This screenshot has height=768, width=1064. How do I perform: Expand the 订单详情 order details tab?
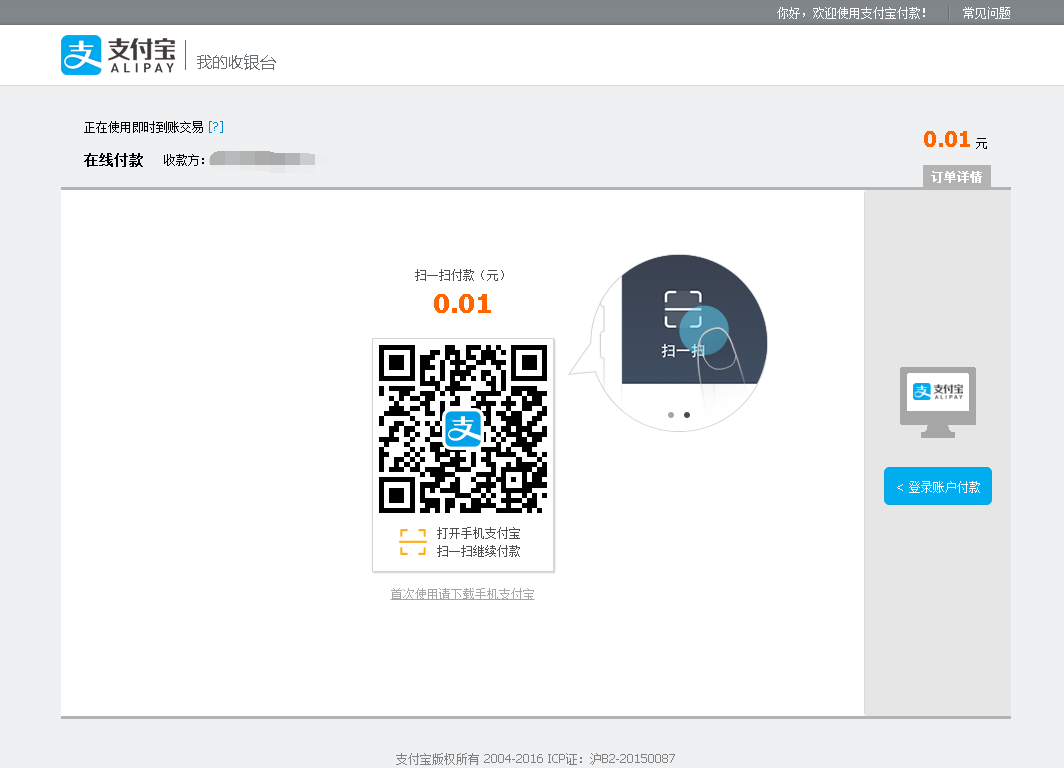point(956,177)
